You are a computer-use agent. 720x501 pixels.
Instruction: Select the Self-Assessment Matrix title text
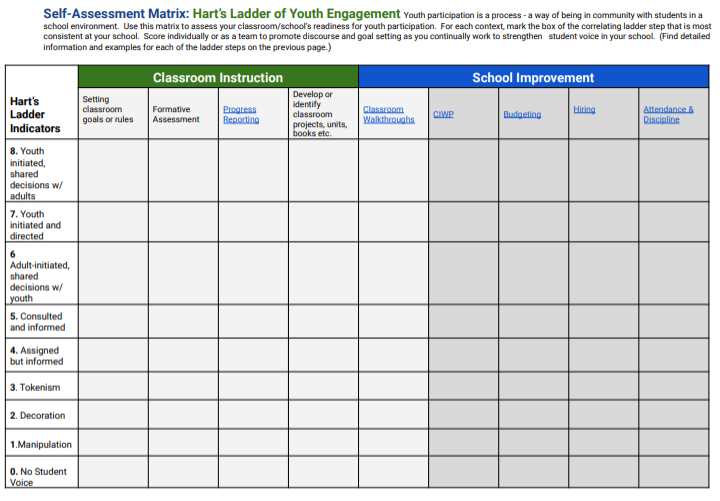(116, 14)
